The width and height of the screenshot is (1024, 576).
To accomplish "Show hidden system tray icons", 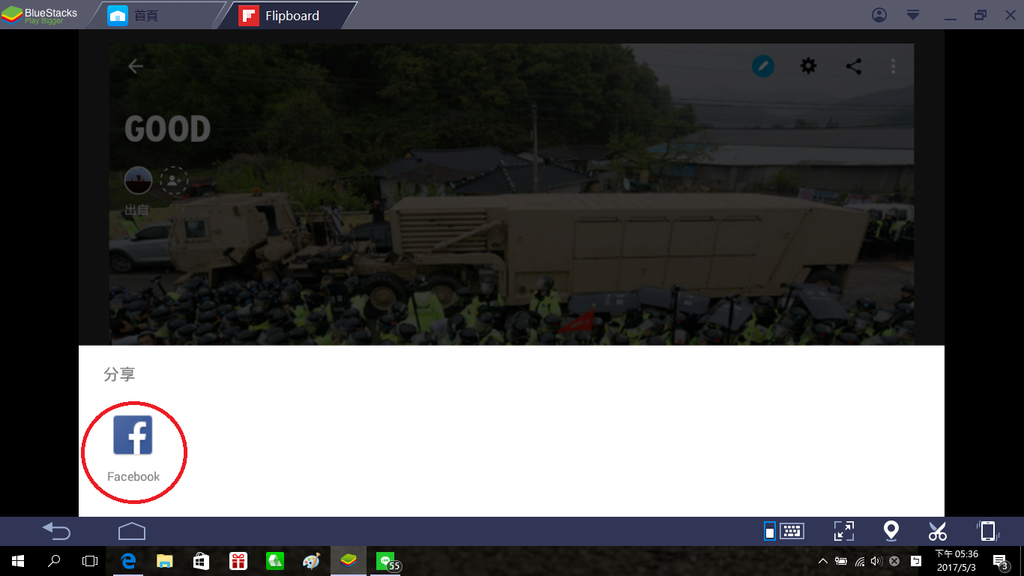I will coord(823,561).
